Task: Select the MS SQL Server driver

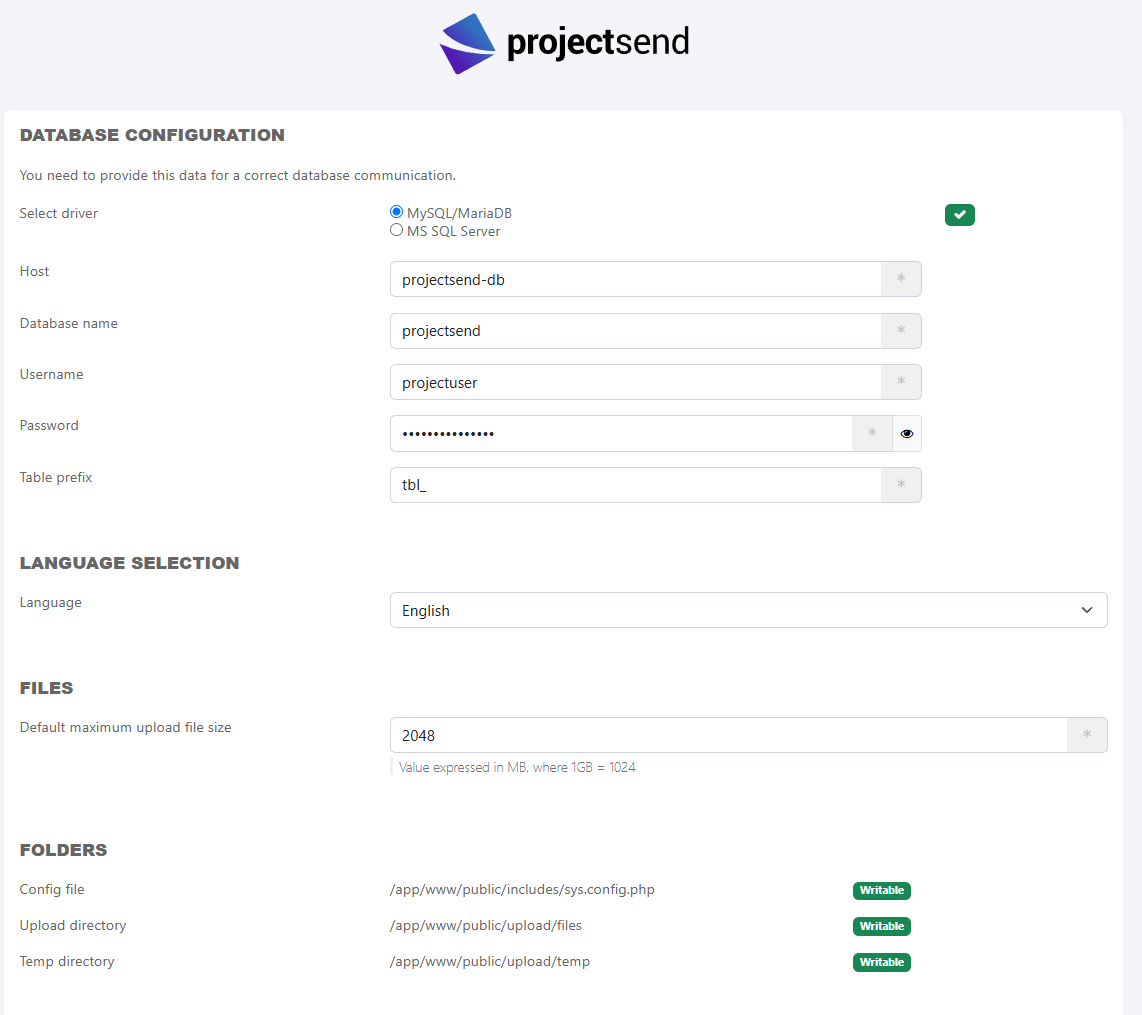Action: coord(397,231)
